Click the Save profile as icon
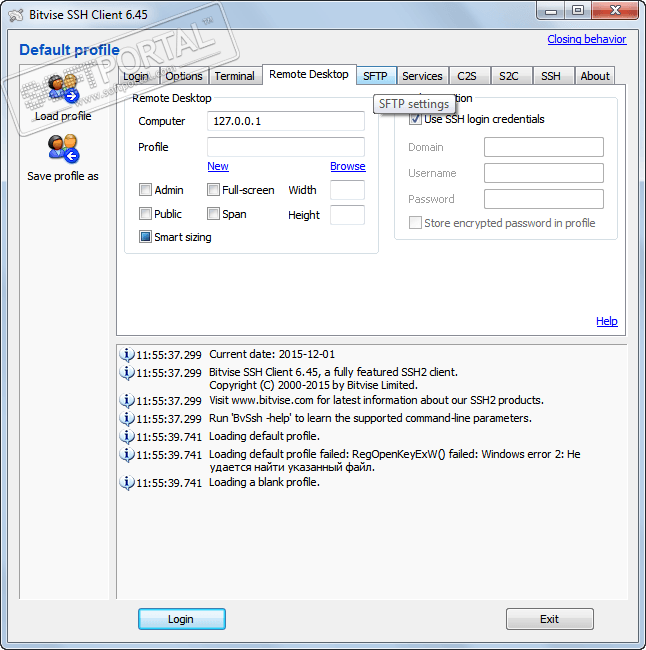The height and width of the screenshot is (650, 646). click(63, 149)
